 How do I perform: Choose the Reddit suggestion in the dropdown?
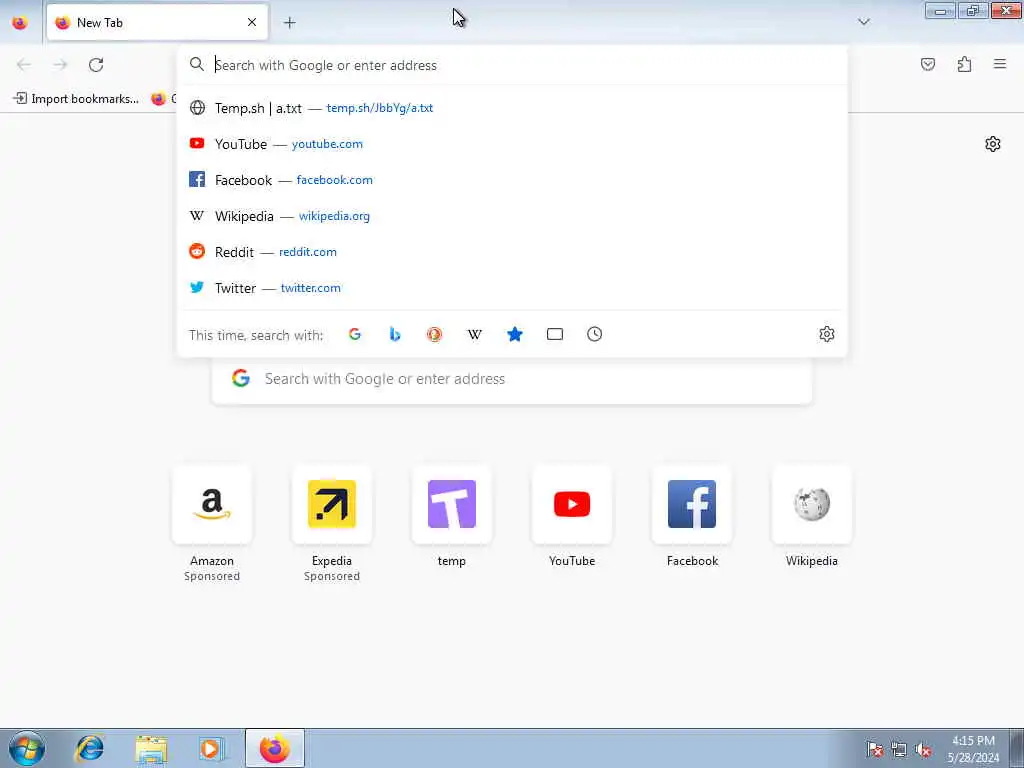[511, 251]
